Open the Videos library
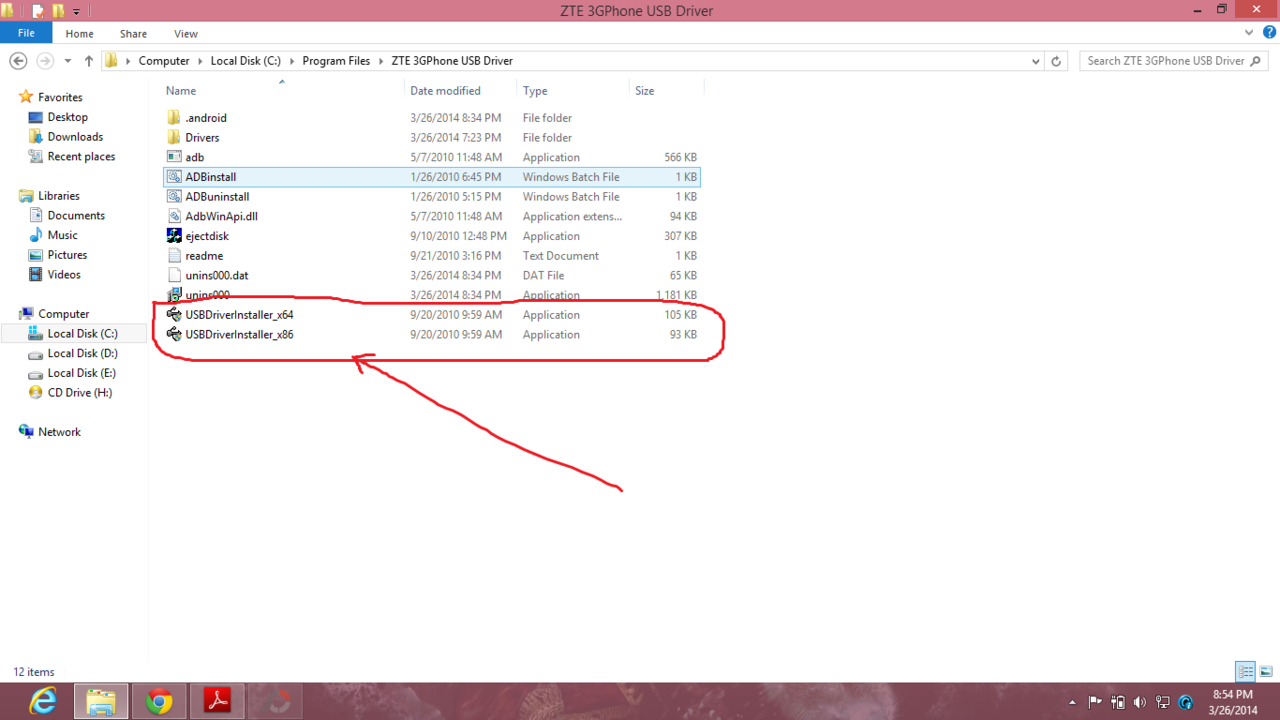The width and height of the screenshot is (1280, 720). pyautogui.click(x=64, y=275)
